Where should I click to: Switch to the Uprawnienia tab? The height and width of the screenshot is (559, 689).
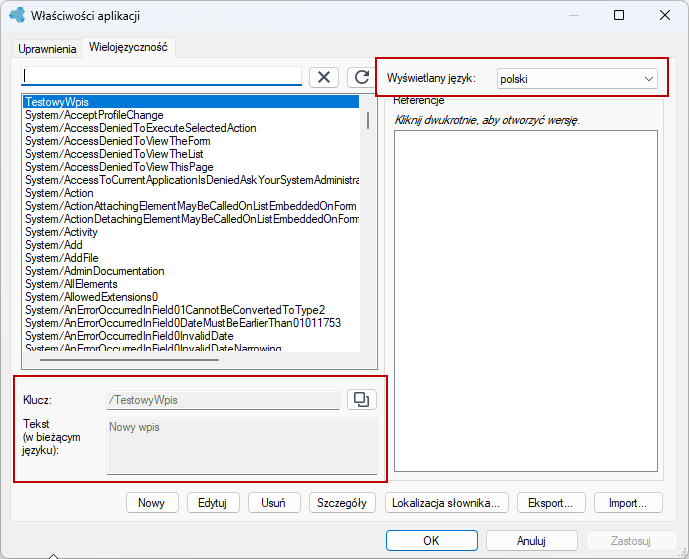point(47,49)
